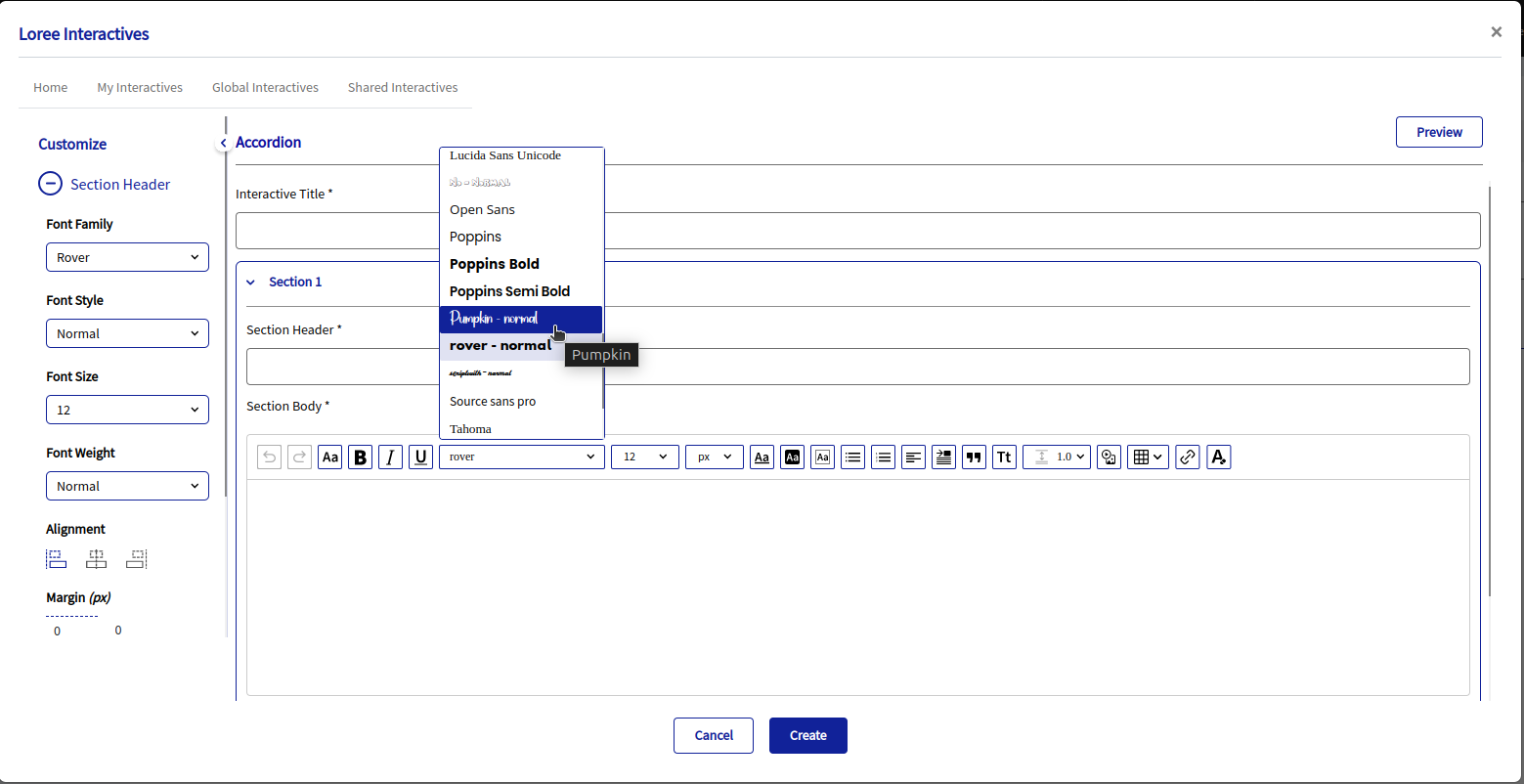Apply blockquote formatting
Viewport: 1524px width, 784px height.
point(975,457)
